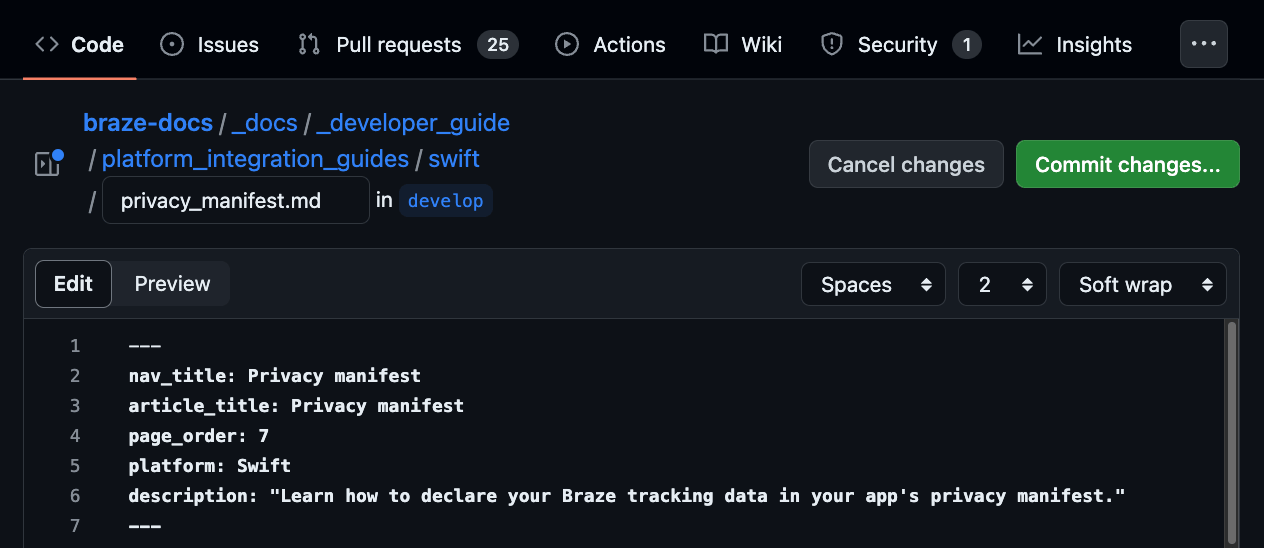Click the nav_title: Privacy manifest line

275,376
